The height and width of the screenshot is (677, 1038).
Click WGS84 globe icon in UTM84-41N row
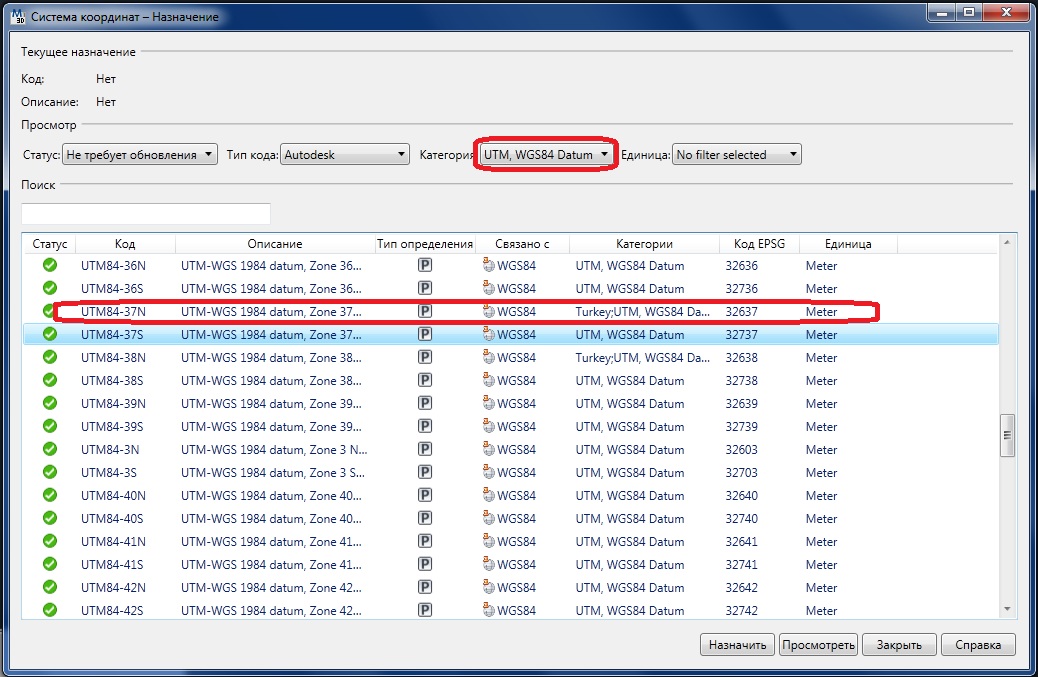488,542
